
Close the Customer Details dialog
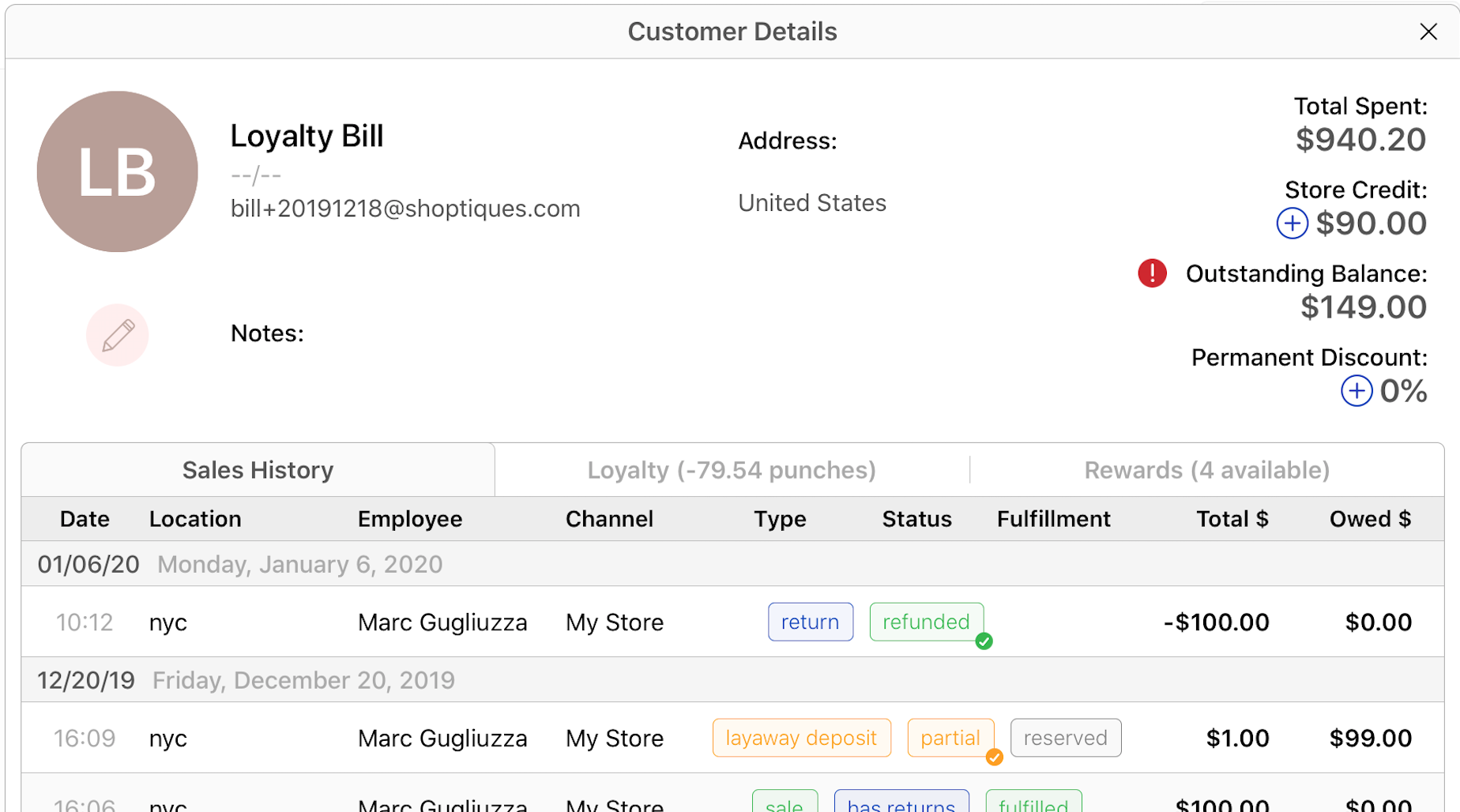tap(1428, 32)
